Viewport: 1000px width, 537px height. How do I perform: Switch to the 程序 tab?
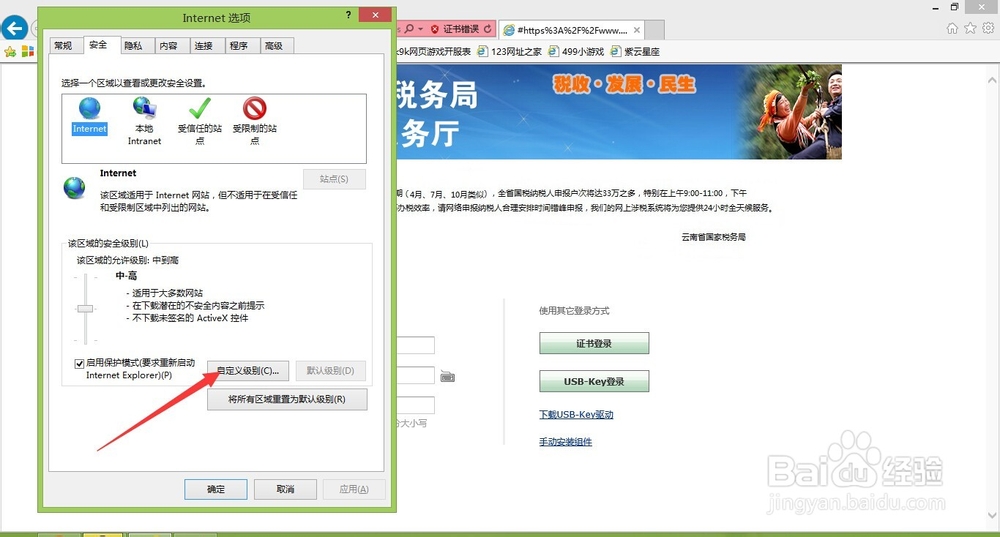point(239,45)
